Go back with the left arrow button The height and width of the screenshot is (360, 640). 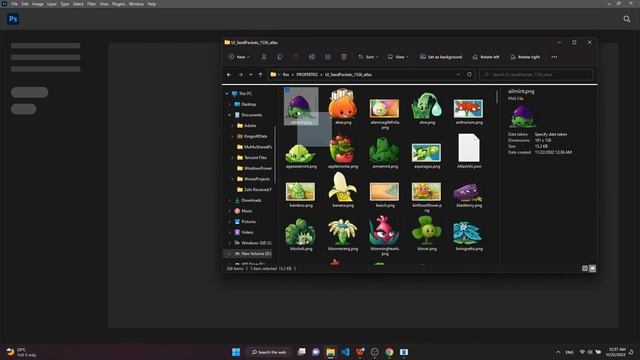pos(229,75)
